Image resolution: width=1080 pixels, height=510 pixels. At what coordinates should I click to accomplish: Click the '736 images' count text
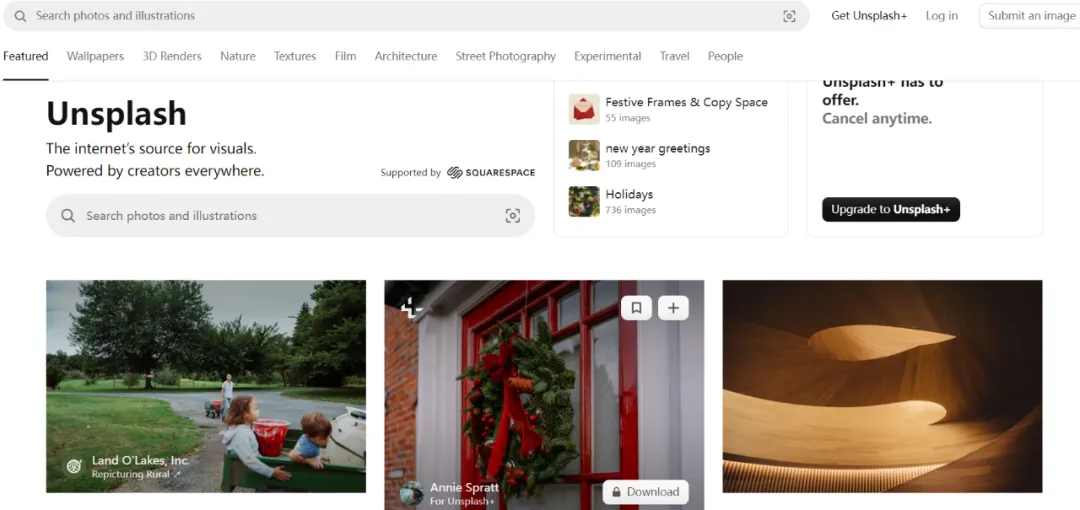(630, 210)
